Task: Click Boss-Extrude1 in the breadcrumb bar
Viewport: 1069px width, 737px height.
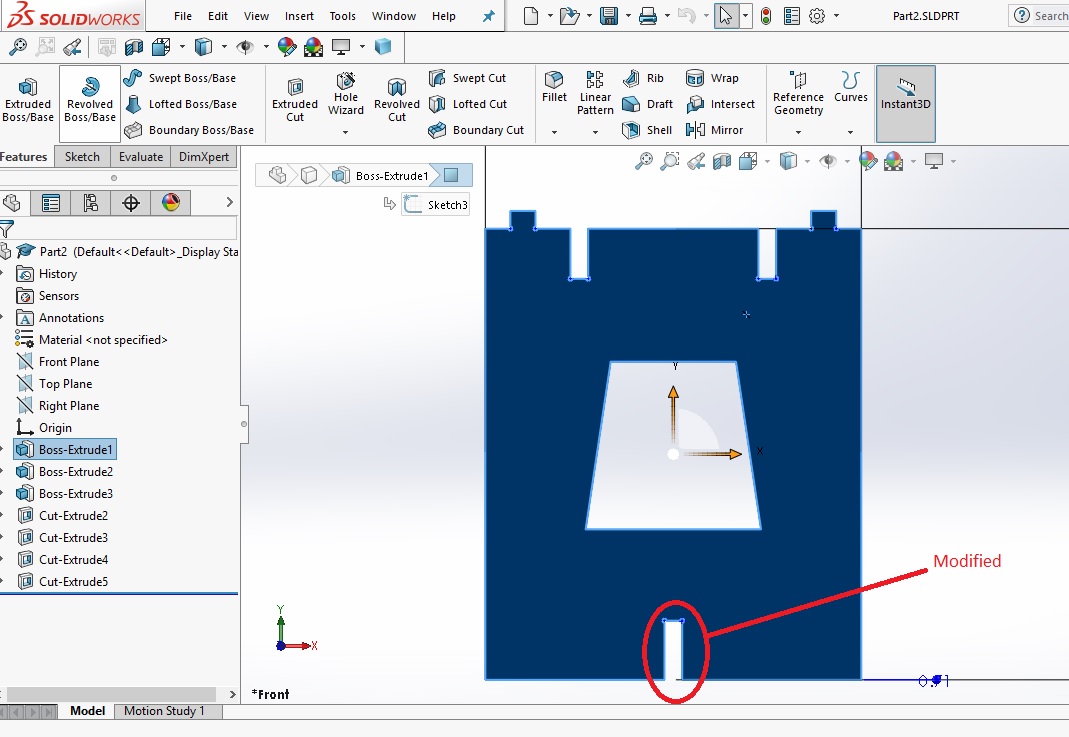Action: coord(381,176)
